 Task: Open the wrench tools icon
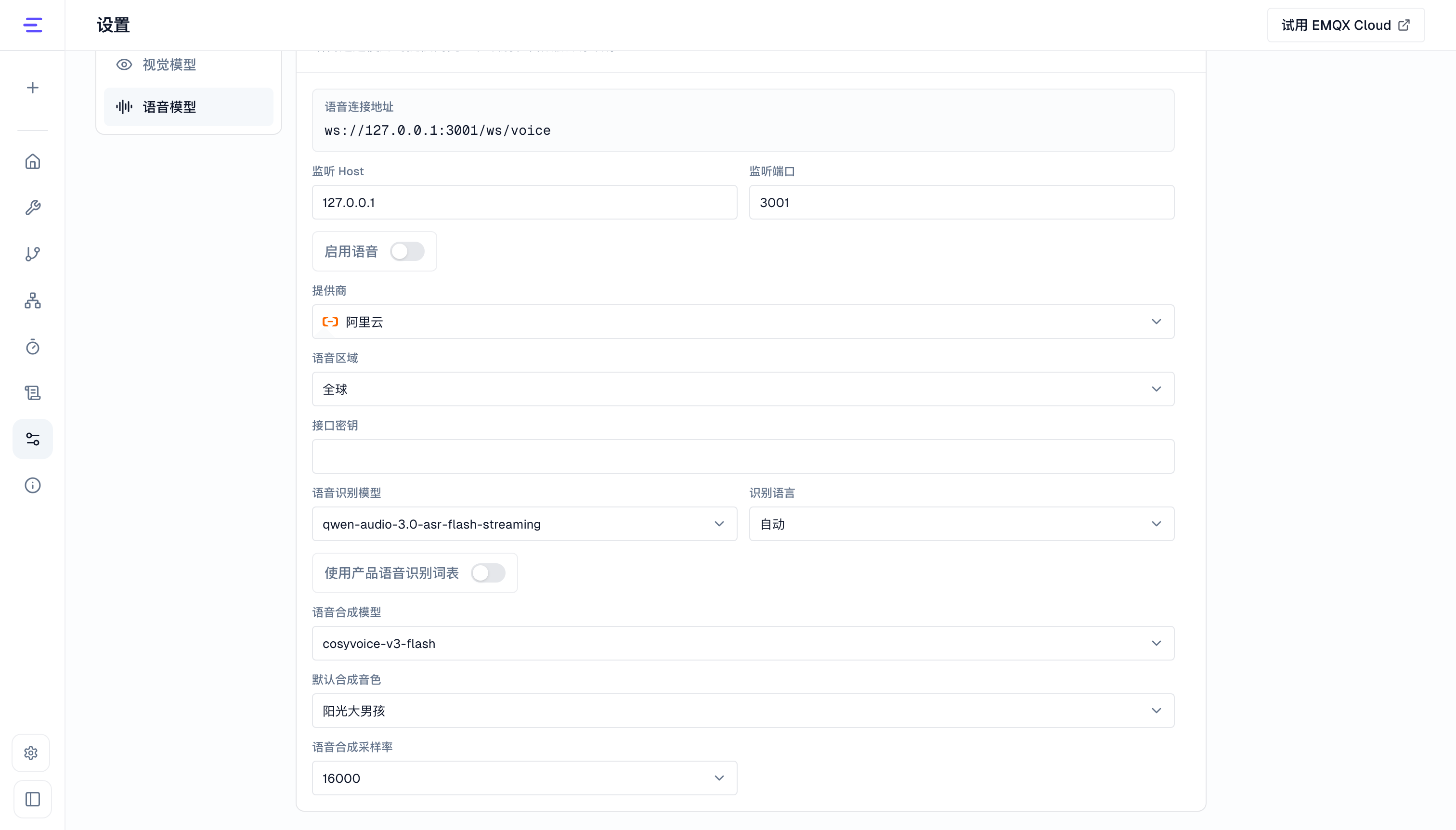[x=32, y=207]
